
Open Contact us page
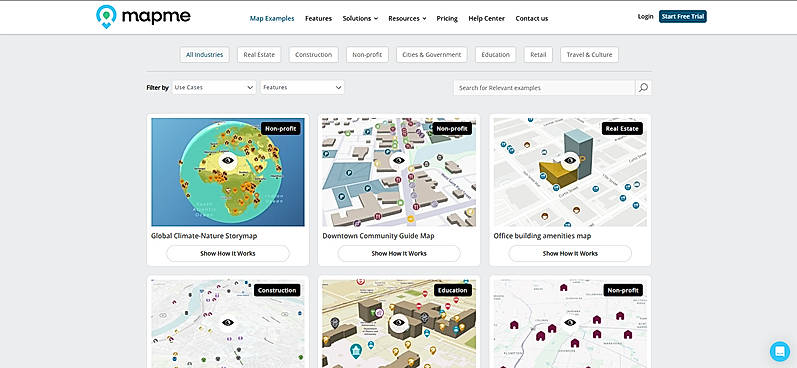532,18
